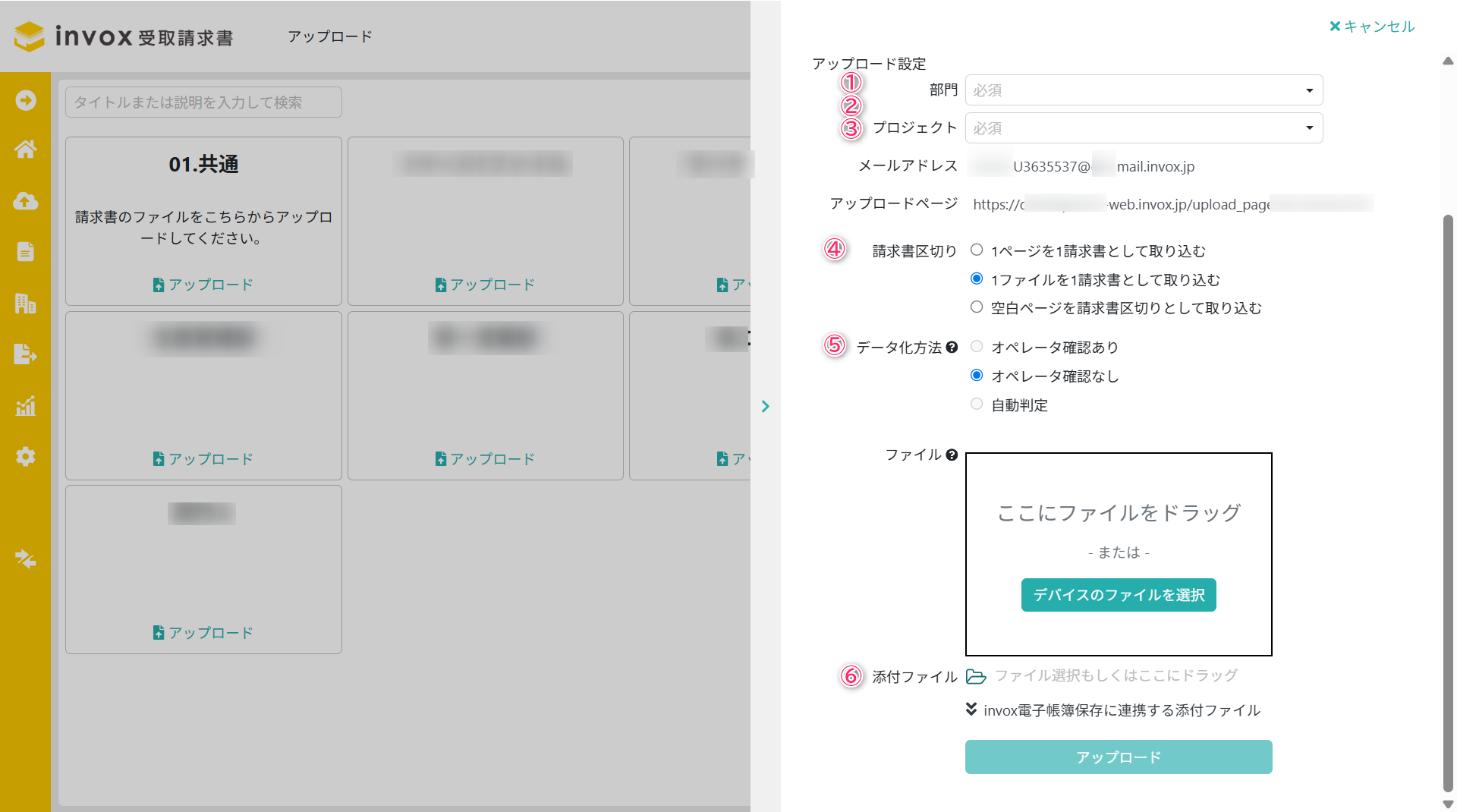
Task: Click the folder icon beside 添付ファイル
Action: pyautogui.click(x=976, y=676)
